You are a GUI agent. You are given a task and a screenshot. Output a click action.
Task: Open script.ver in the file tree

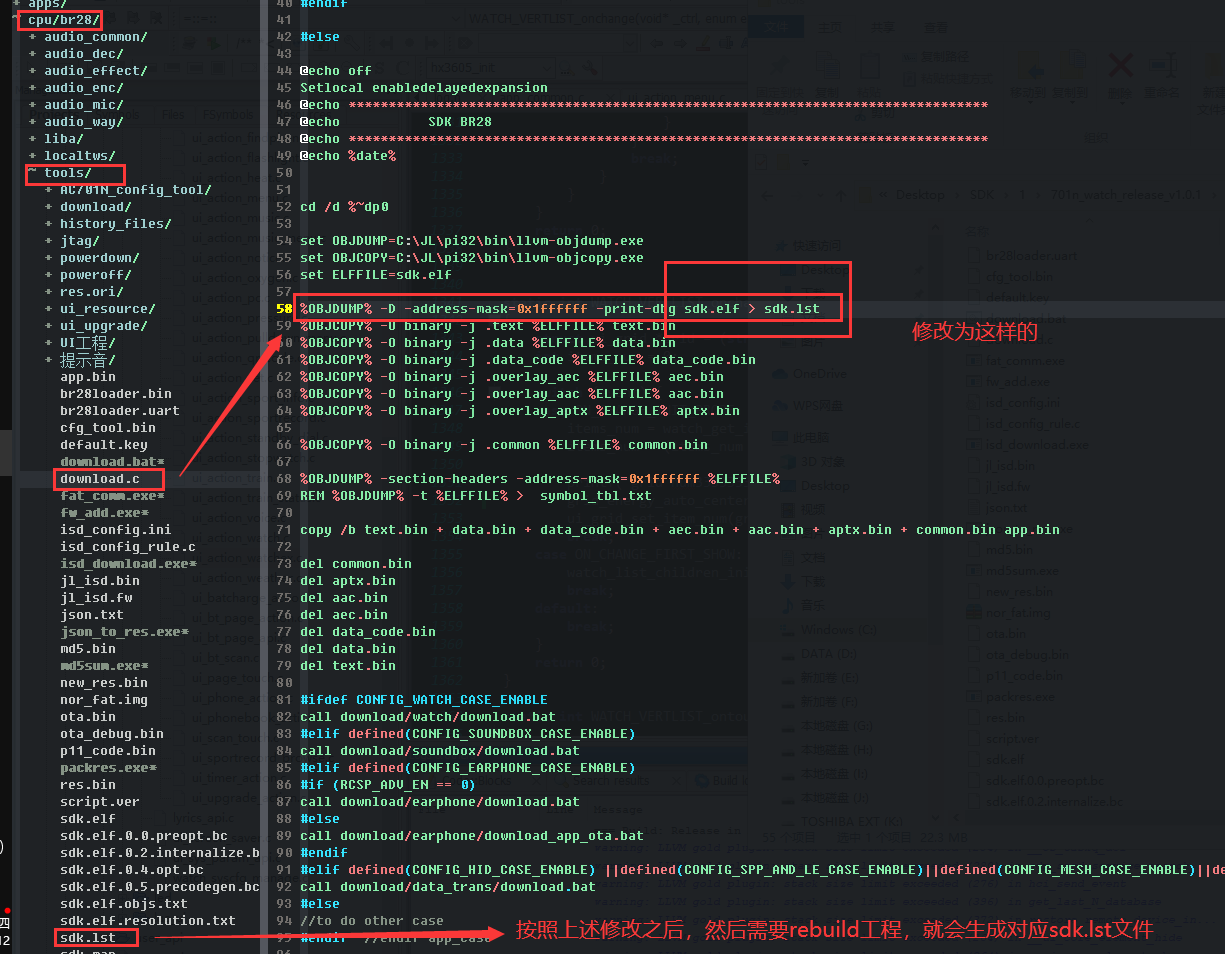pyautogui.click(x=100, y=802)
